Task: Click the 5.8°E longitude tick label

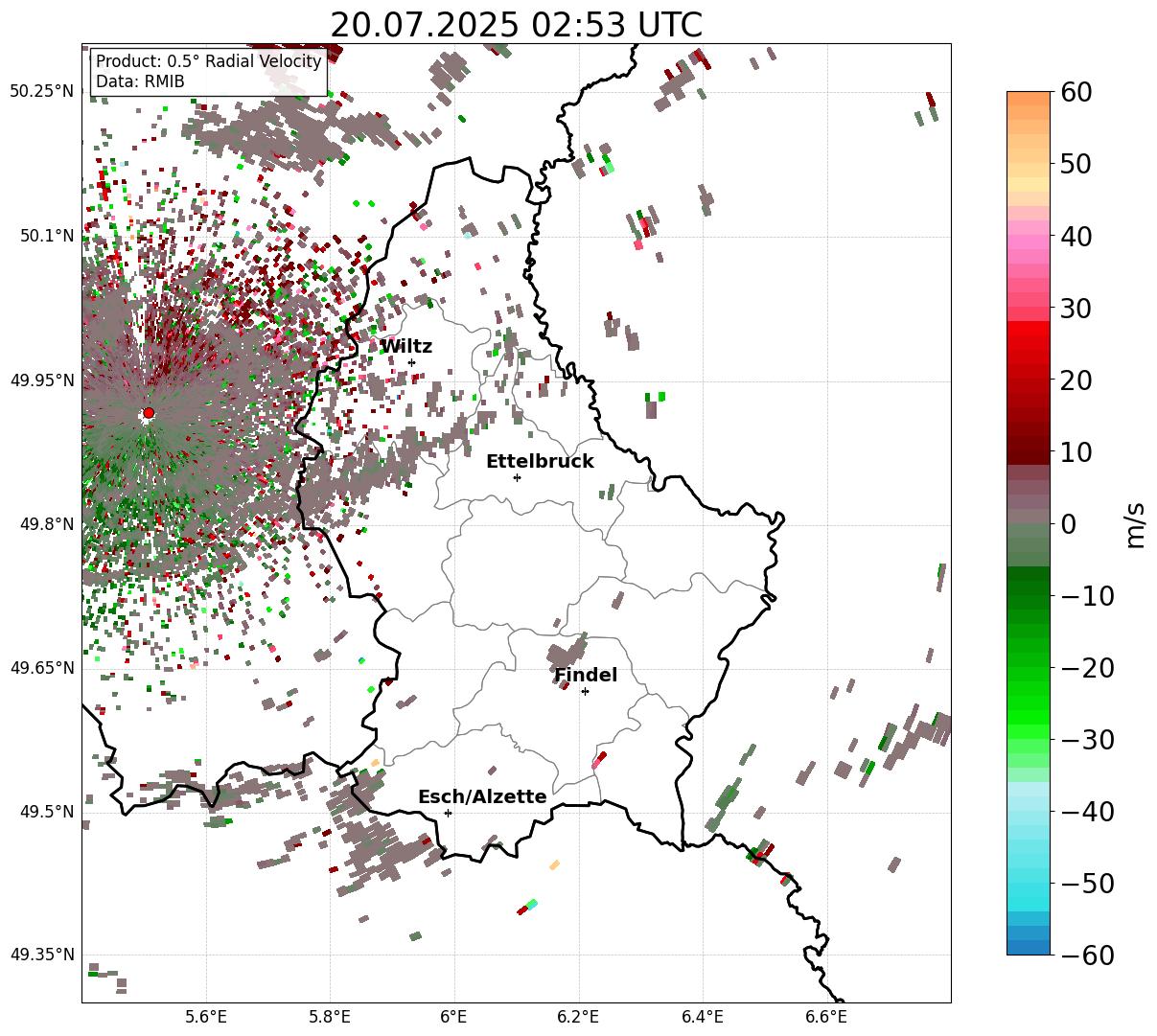Action: 331,1017
